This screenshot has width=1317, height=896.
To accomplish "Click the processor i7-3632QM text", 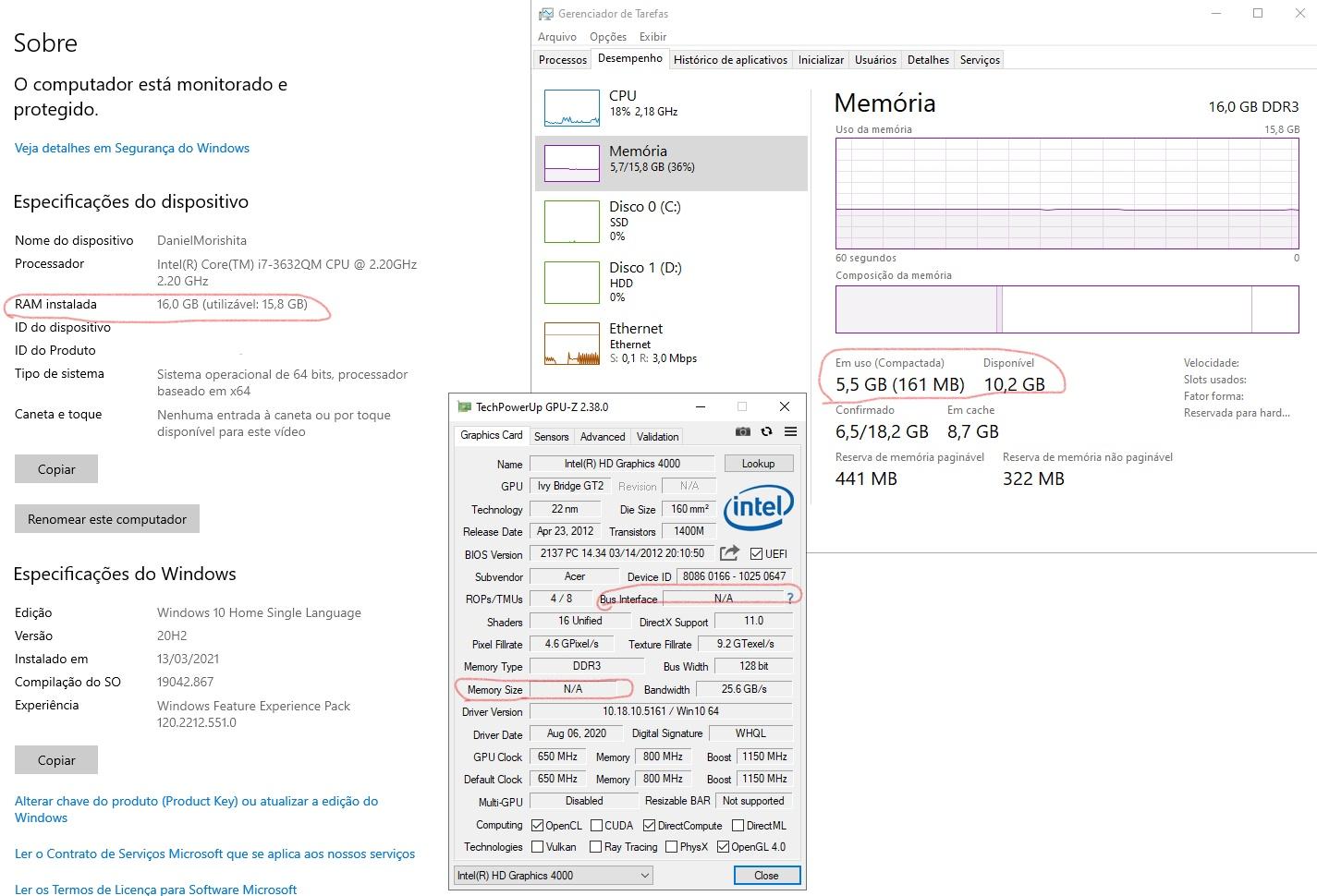I will pyautogui.click(x=287, y=272).
